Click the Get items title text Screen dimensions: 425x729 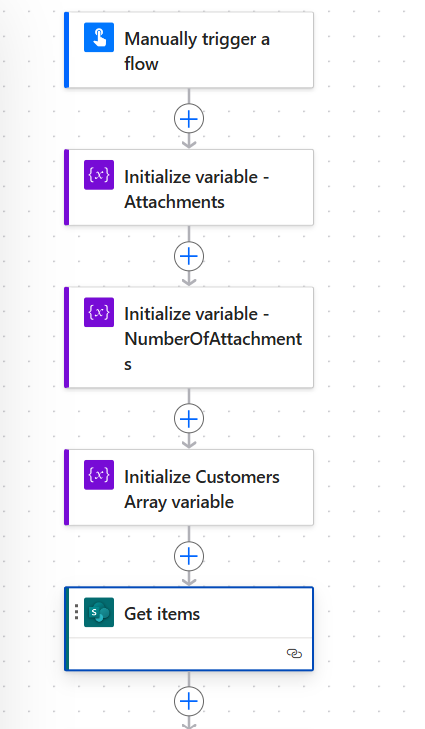click(162, 614)
